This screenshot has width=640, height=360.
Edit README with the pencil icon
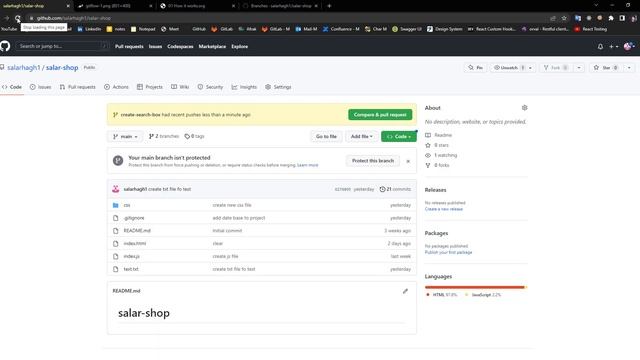pyautogui.click(x=405, y=291)
